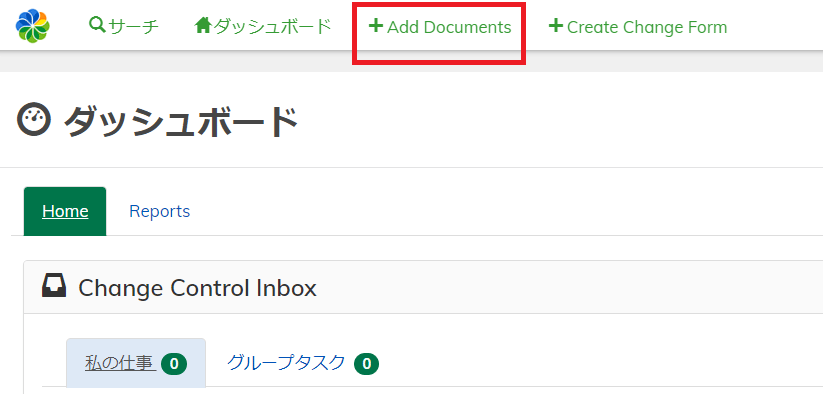Switch to the Reports tab
The image size is (823, 394).
160,211
